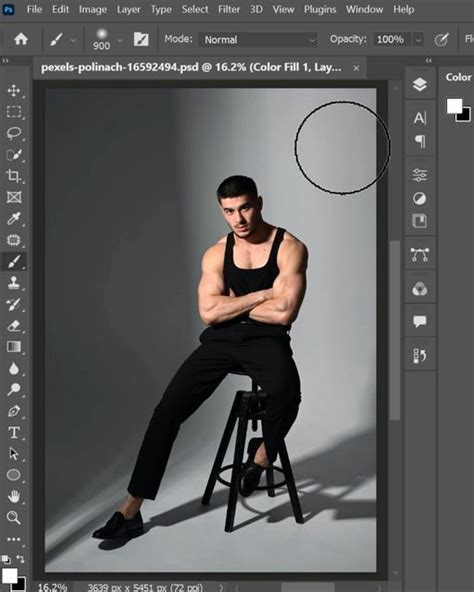This screenshot has width=474, height=592.
Task: Select the Dodge tool
Action: [14, 389]
